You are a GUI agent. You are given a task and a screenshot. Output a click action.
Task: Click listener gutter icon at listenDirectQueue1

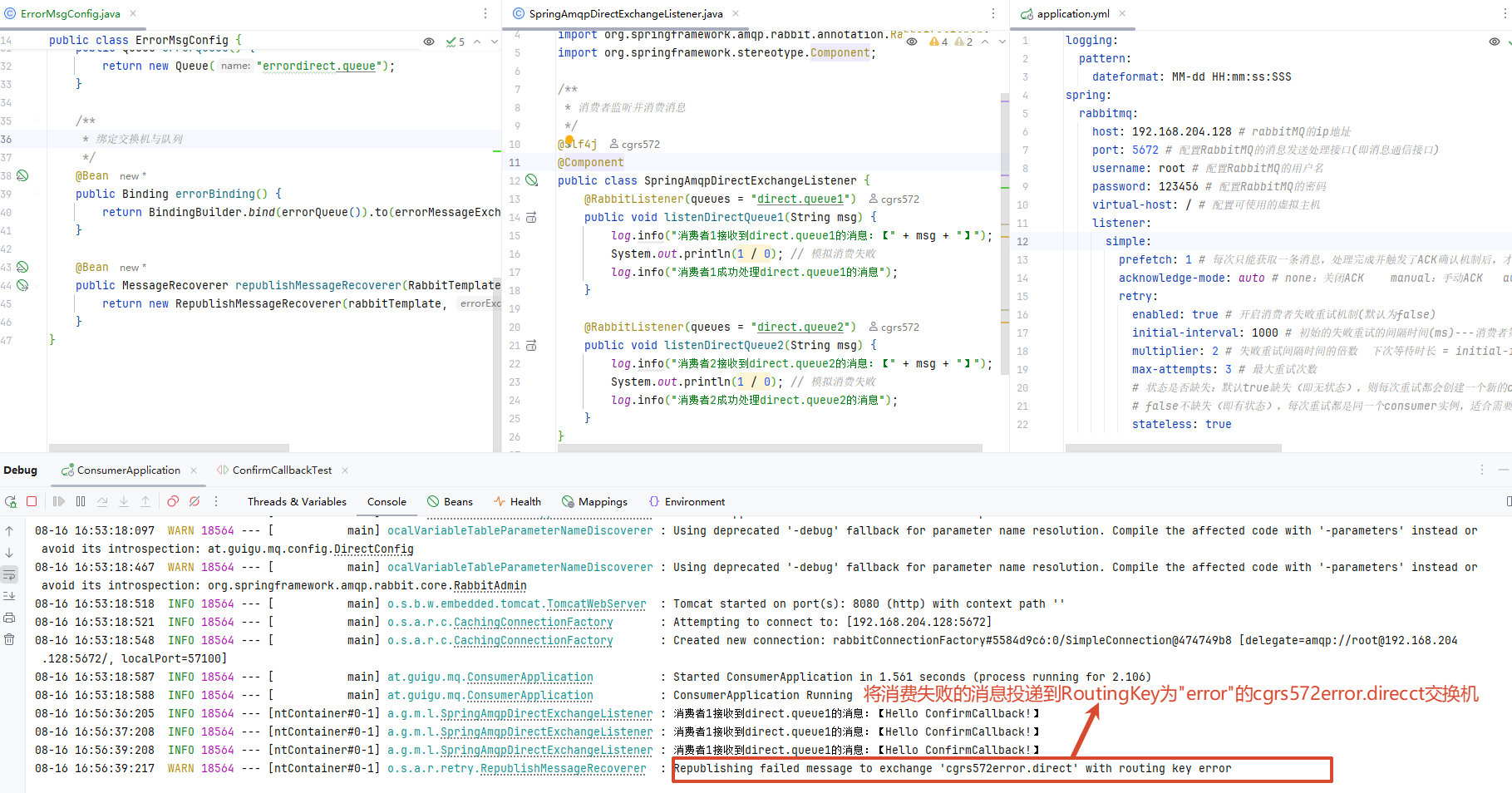tap(531, 217)
